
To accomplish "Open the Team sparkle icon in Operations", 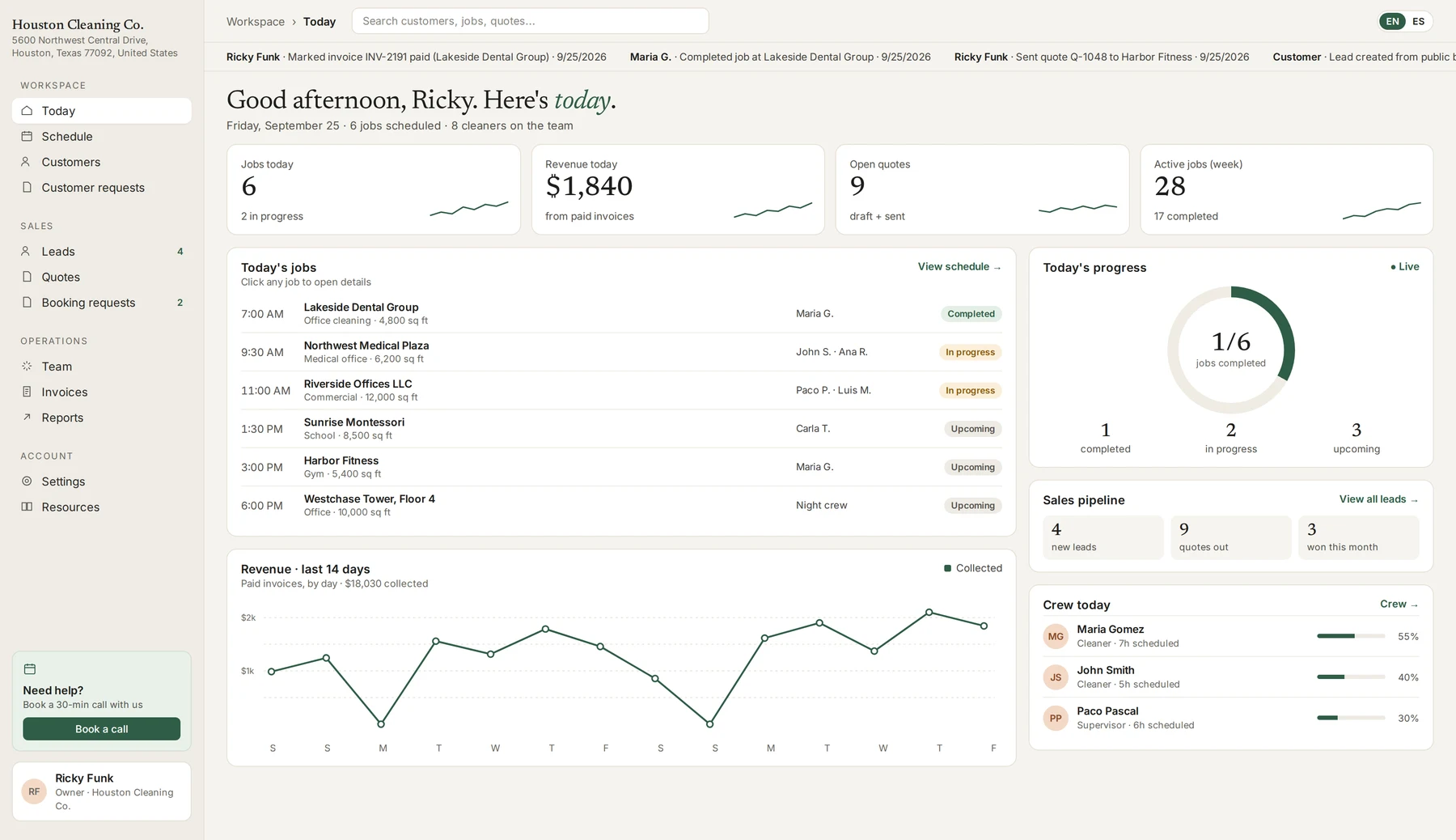I will (x=27, y=366).
